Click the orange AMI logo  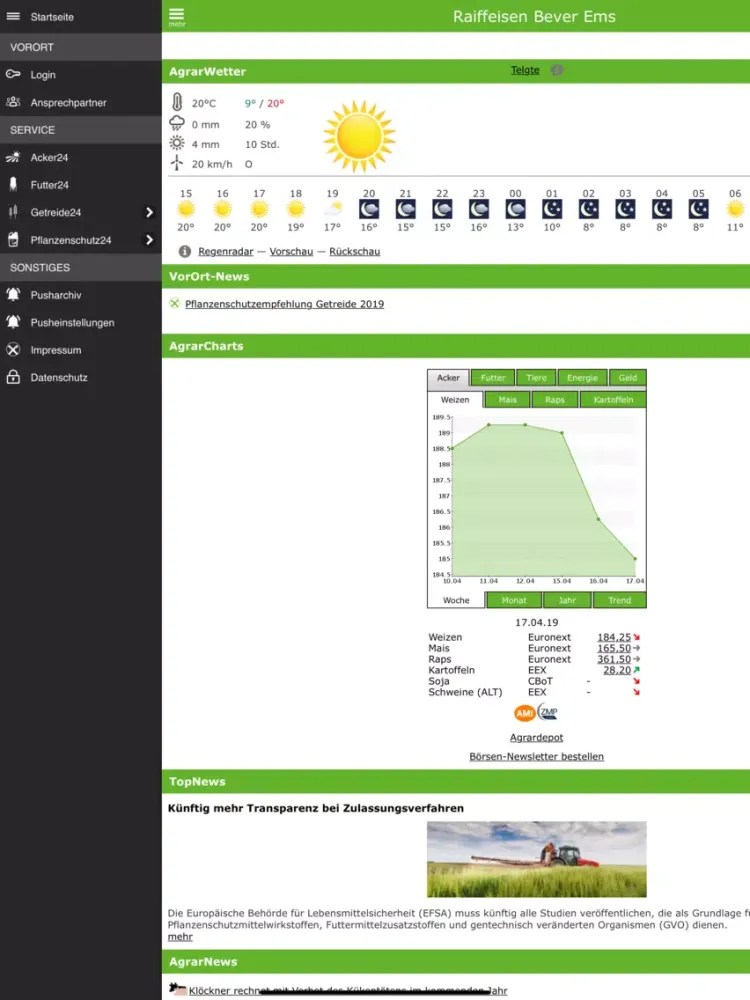pos(524,713)
